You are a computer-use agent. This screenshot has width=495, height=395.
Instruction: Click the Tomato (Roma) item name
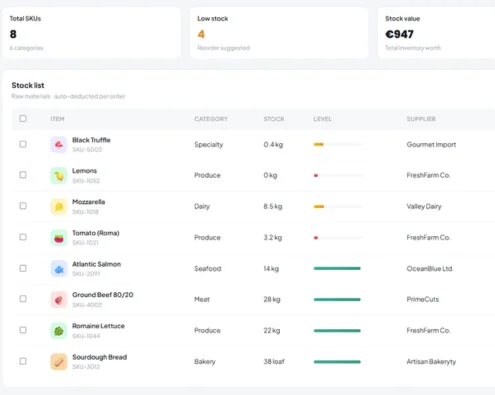96,233
